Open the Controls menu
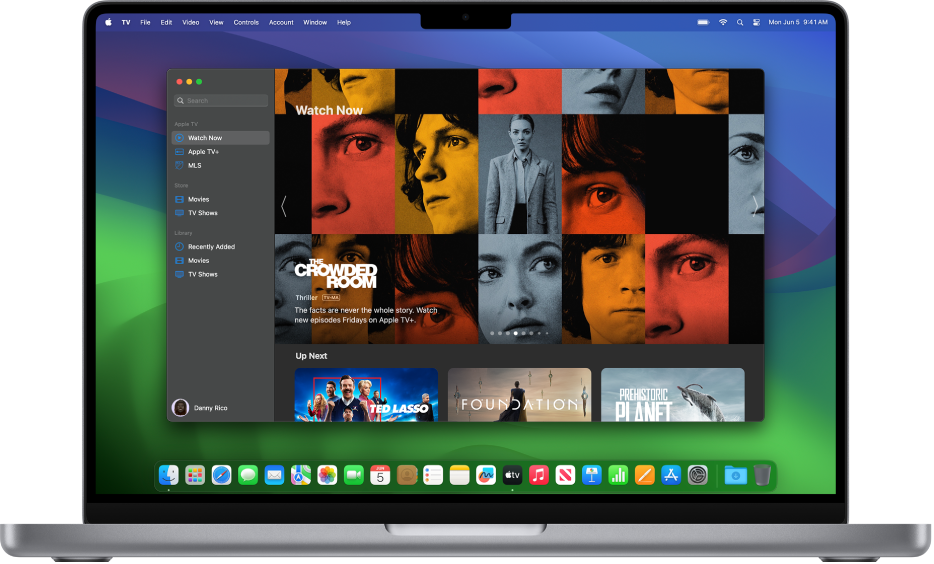Screen dimensions: 934x564 pyautogui.click(x=246, y=22)
